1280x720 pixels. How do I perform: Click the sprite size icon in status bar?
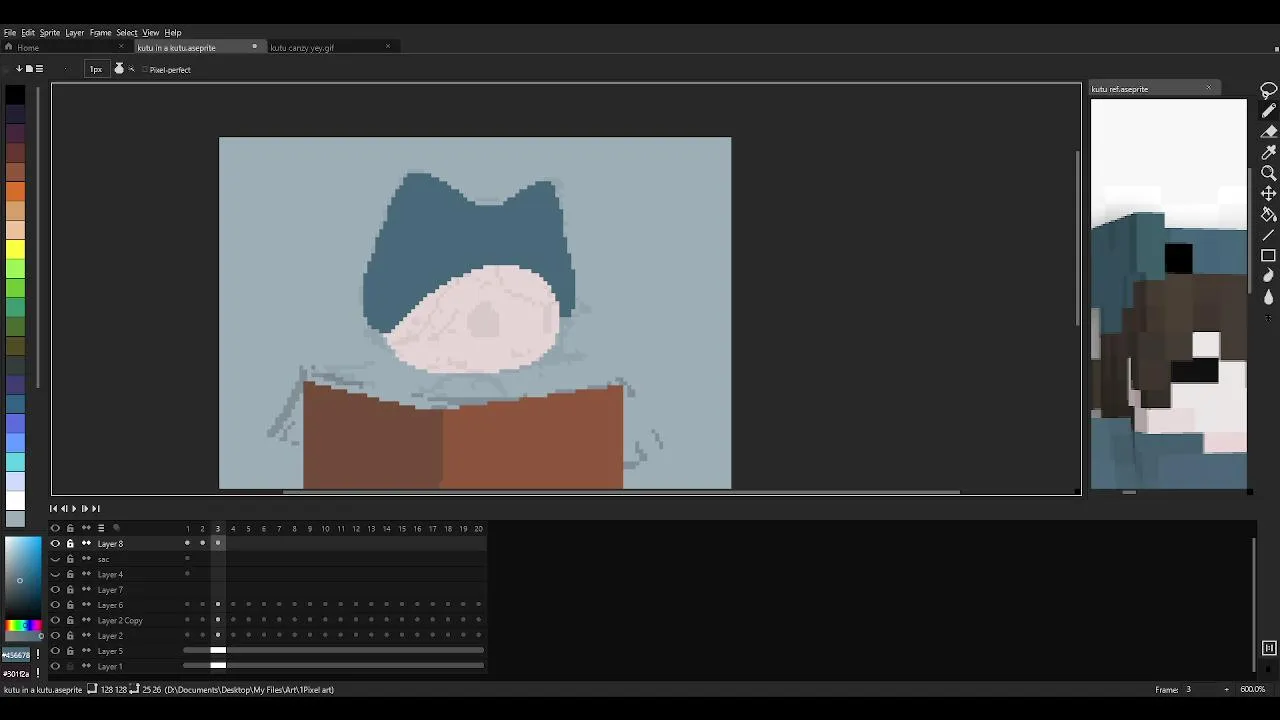point(92,689)
